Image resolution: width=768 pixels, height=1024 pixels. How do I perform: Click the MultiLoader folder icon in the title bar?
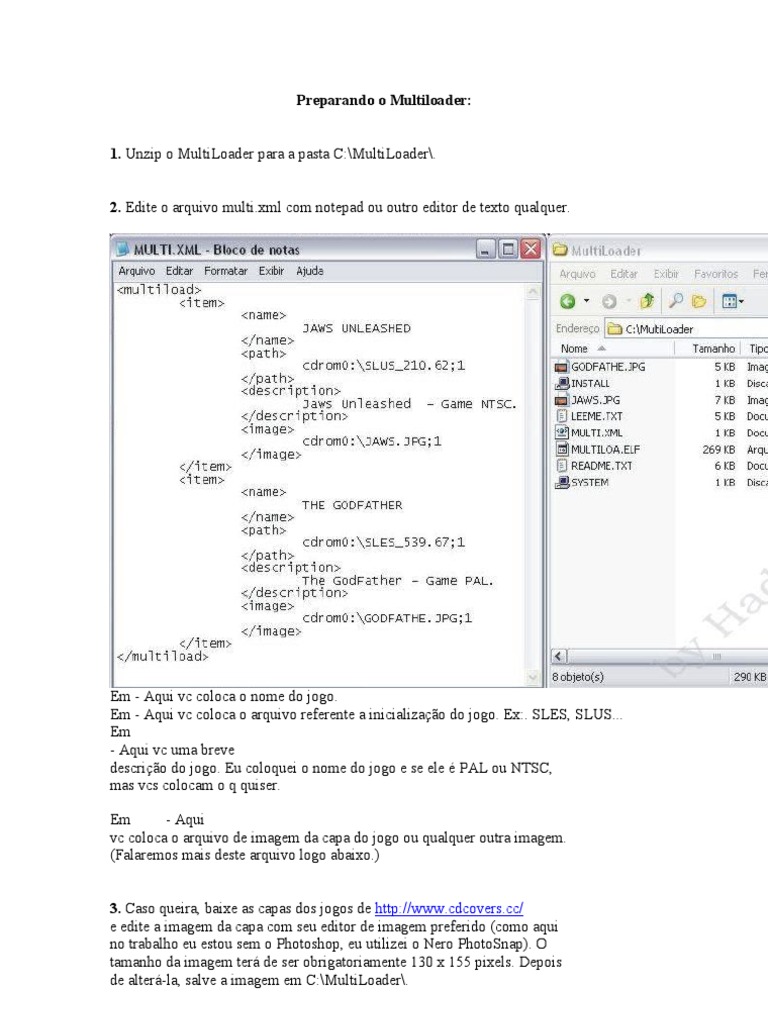point(560,250)
